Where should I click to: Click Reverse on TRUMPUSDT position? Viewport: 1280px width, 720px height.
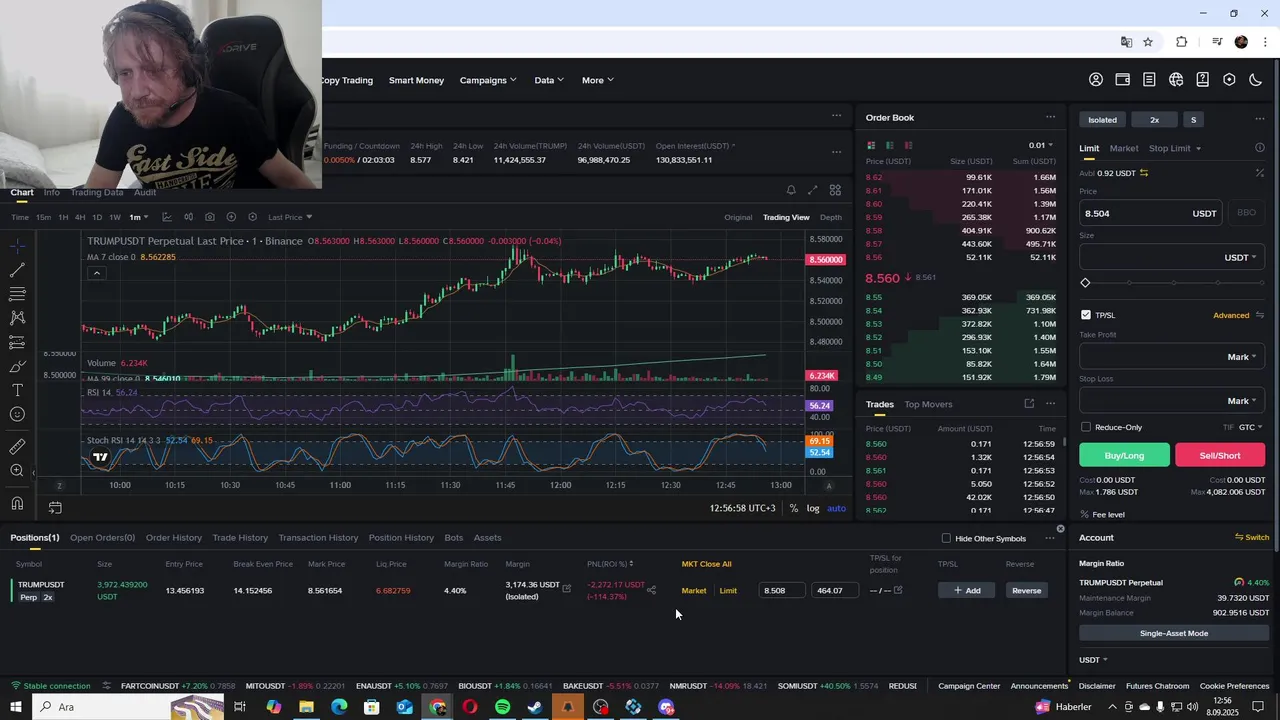pos(1026,590)
